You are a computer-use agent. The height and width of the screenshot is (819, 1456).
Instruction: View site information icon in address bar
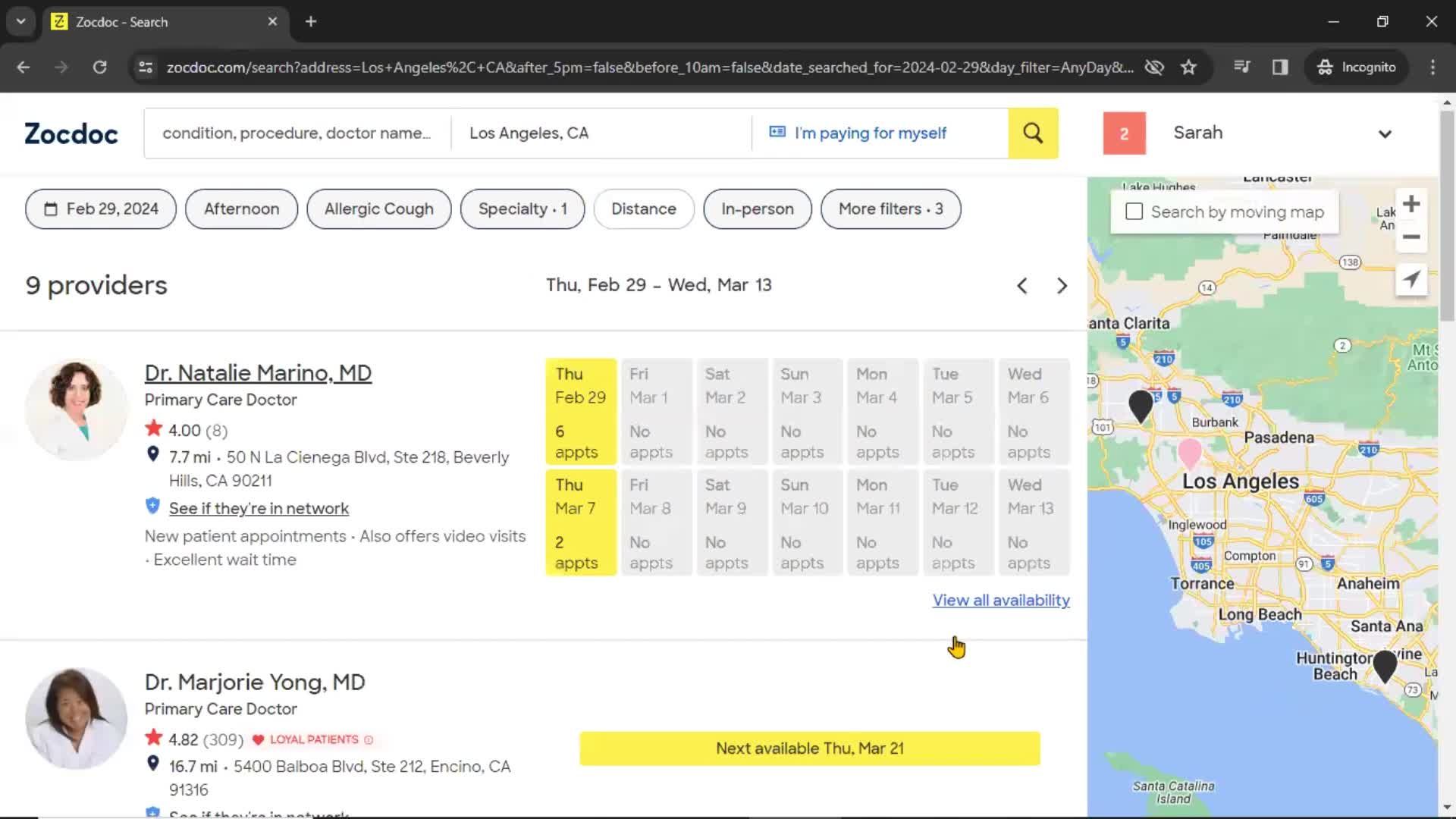coord(146,67)
